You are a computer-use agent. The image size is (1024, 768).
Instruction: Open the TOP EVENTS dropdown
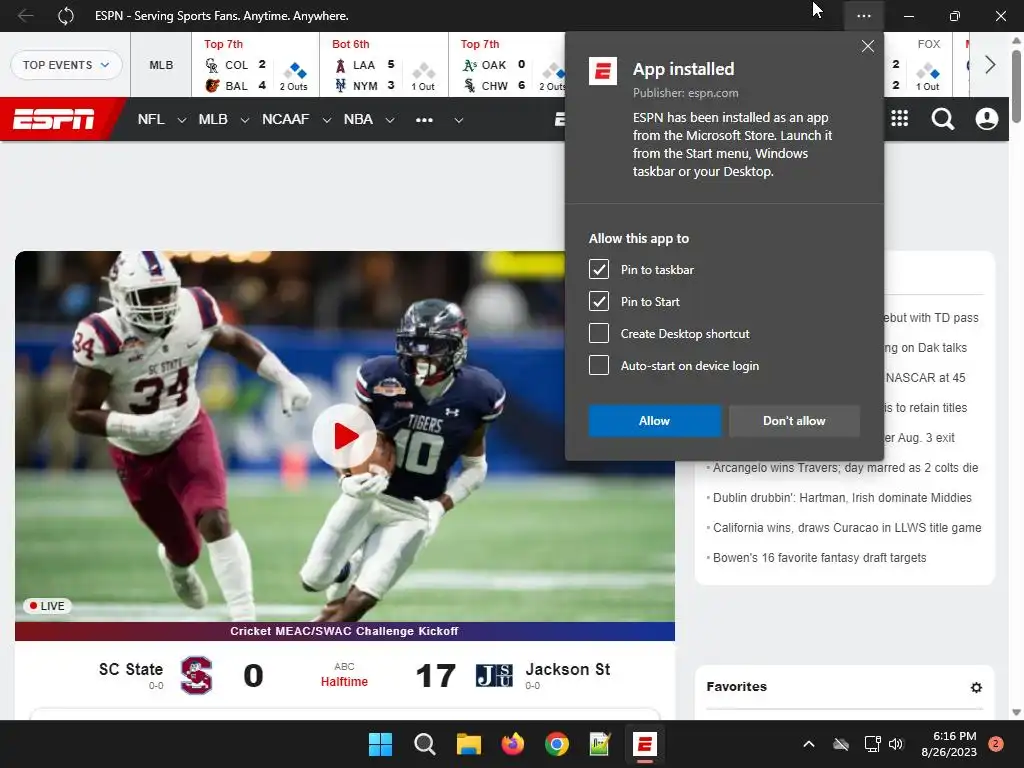[x=66, y=65]
